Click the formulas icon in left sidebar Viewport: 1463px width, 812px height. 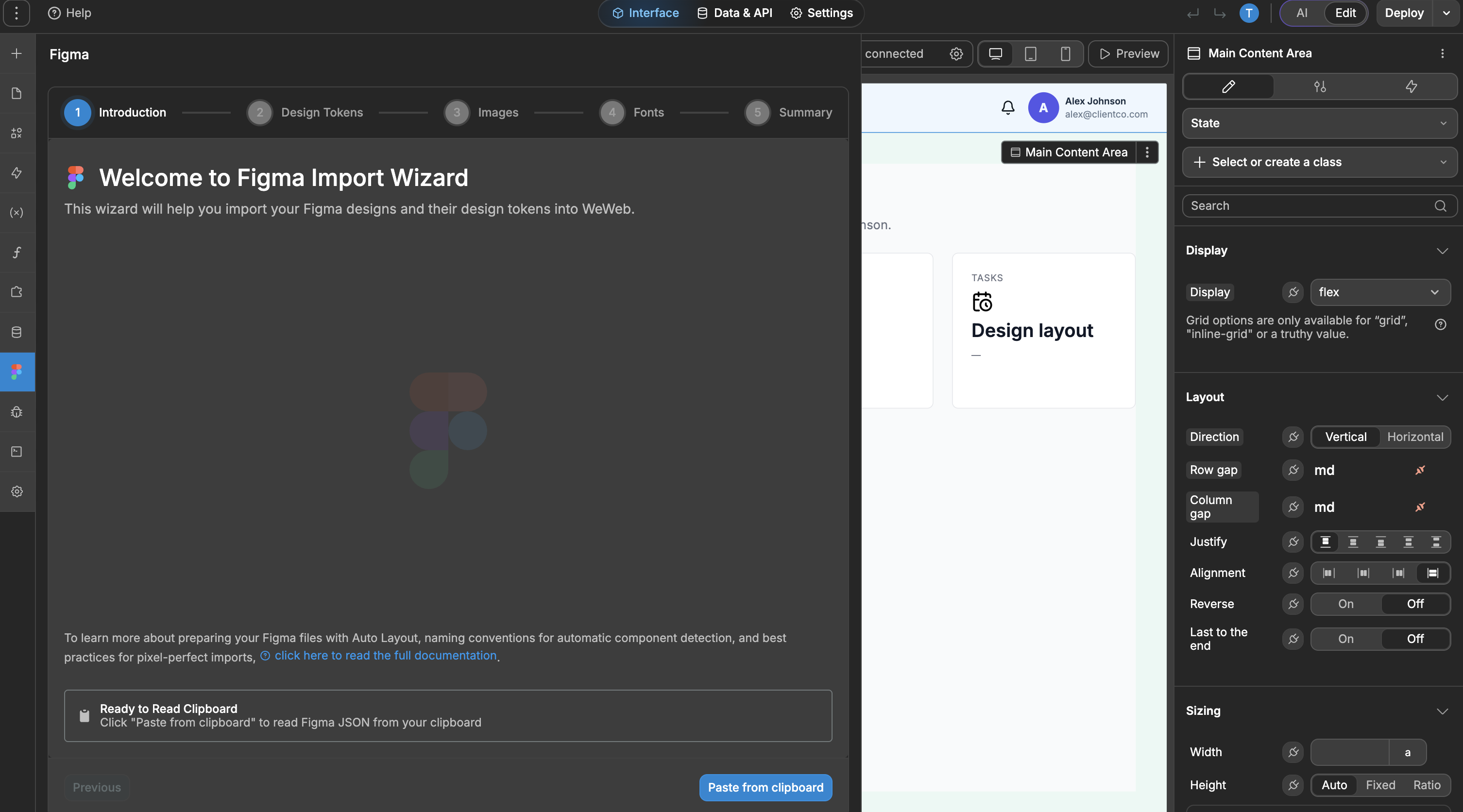tap(17, 252)
